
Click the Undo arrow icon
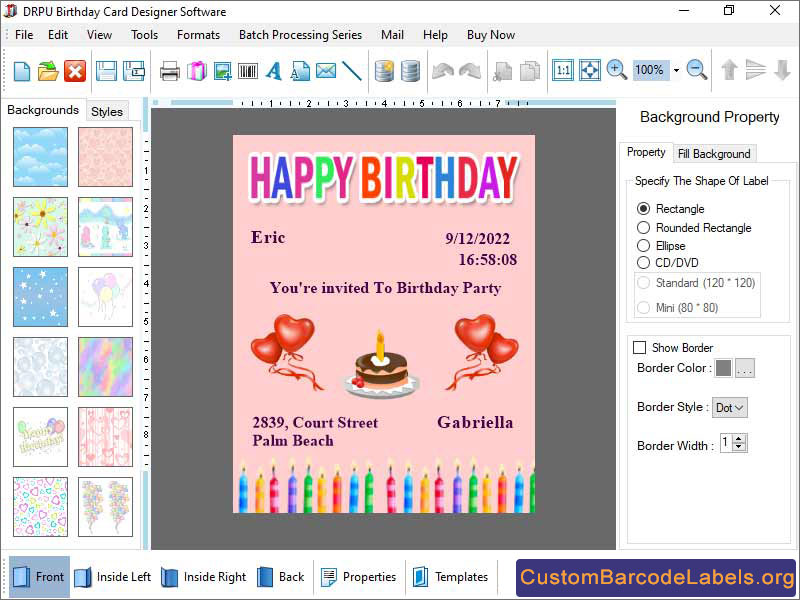pos(443,70)
